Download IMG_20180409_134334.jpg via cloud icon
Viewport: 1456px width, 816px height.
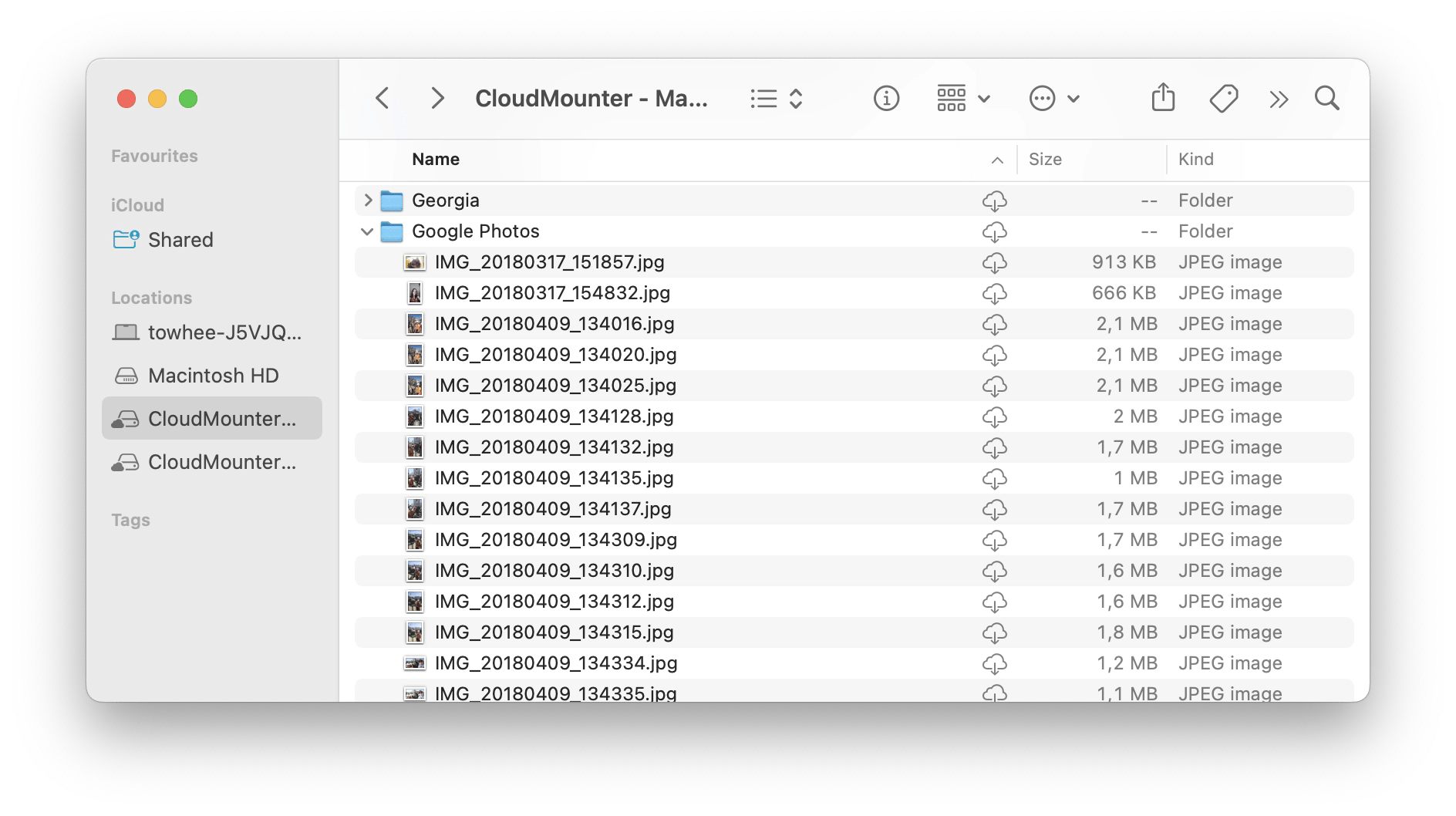point(995,664)
